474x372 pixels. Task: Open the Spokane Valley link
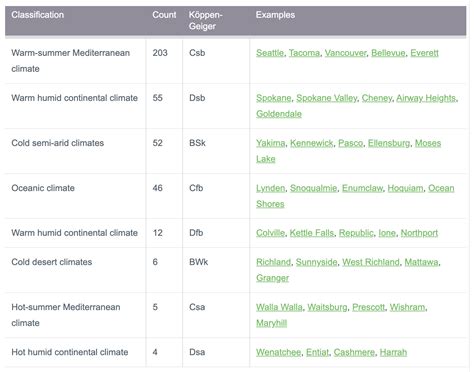pos(327,98)
